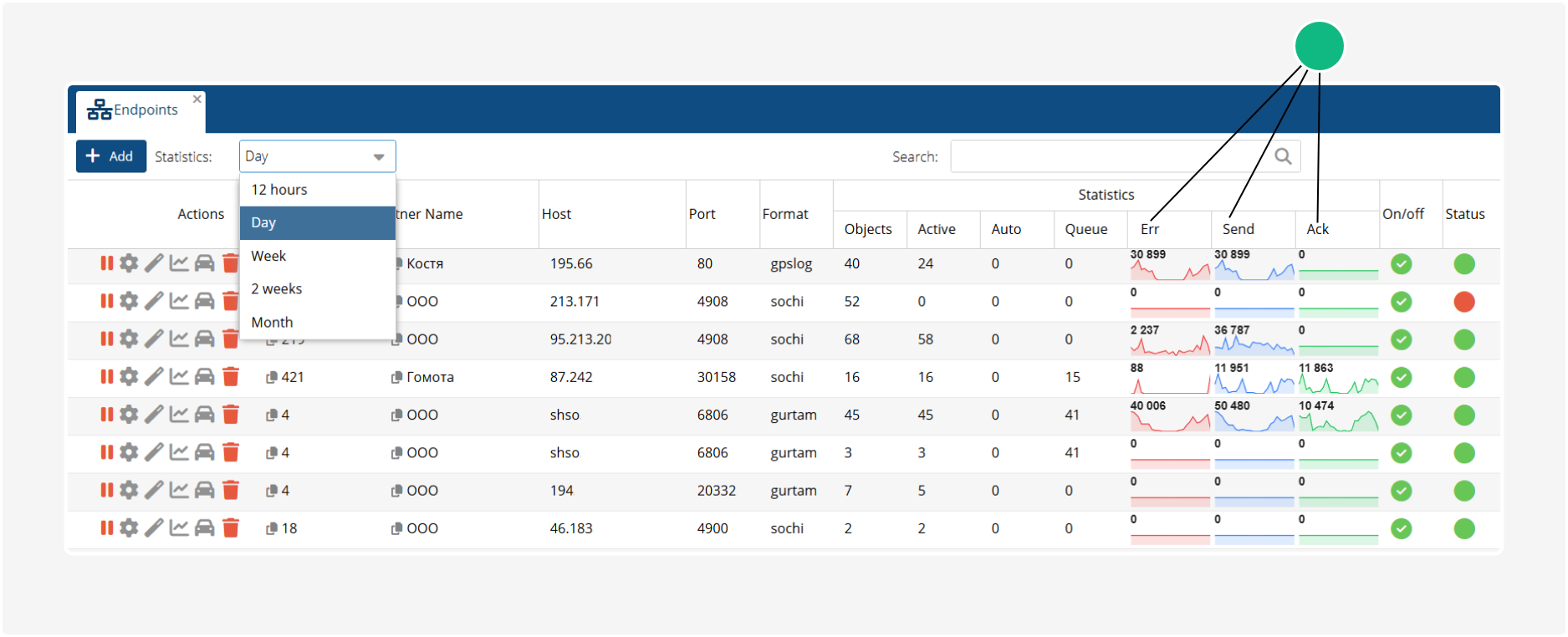Click pencil icon in the host 194 row

click(x=154, y=490)
